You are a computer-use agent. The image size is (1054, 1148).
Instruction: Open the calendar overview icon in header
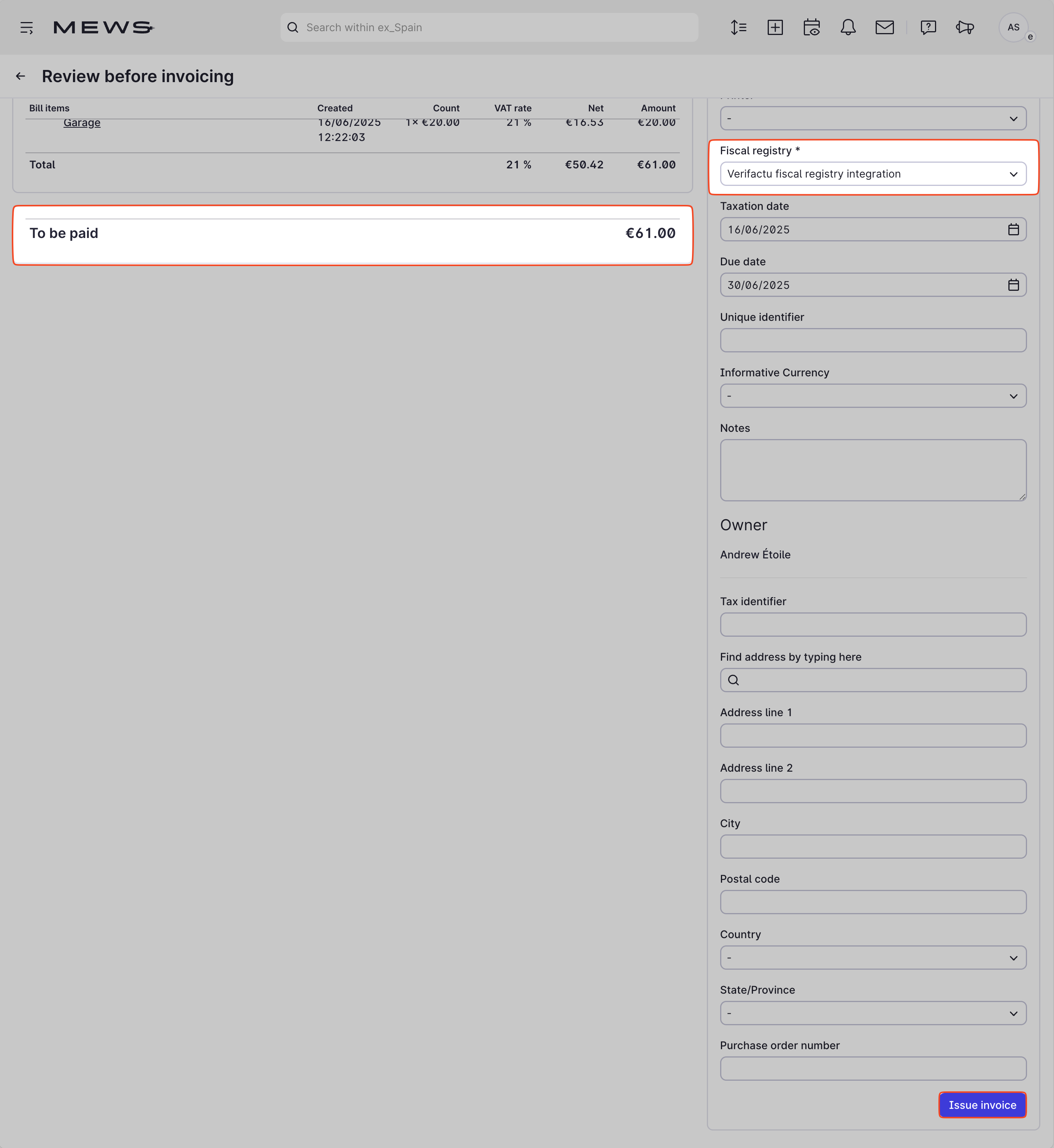(x=811, y=27)
